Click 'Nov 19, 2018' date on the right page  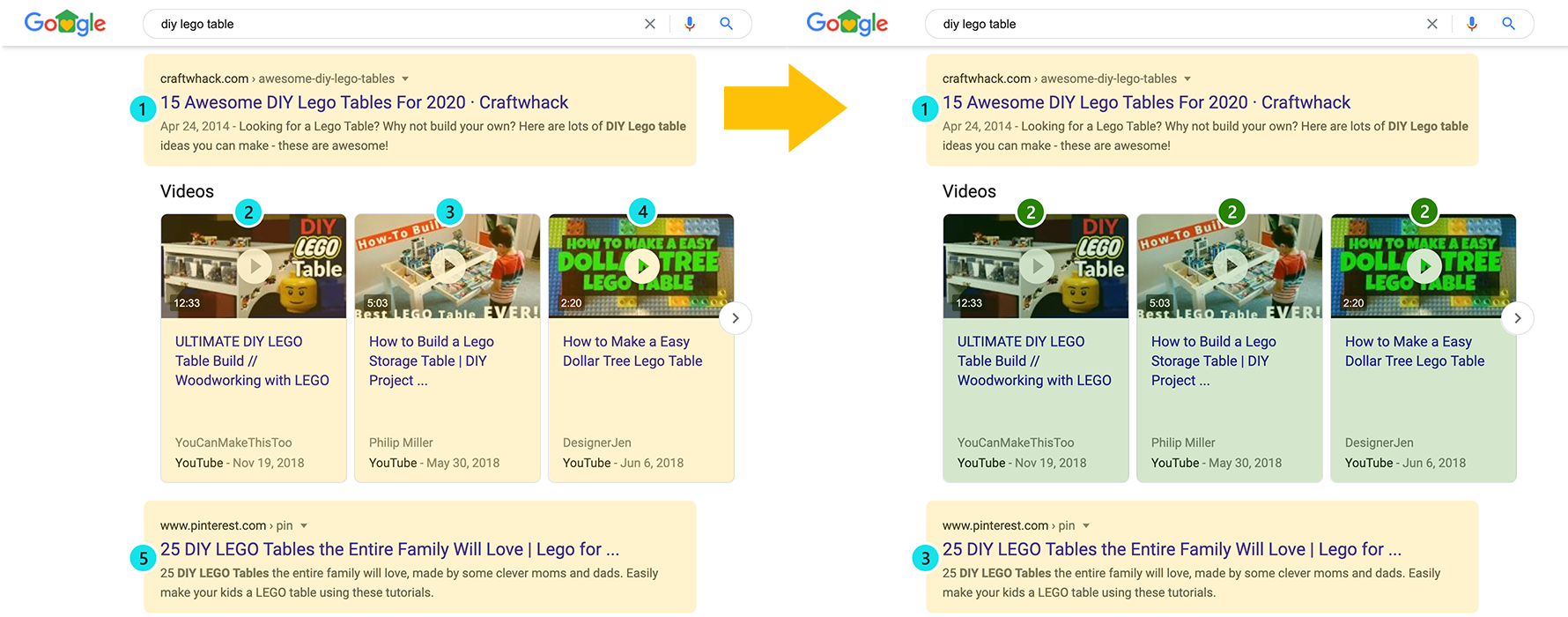[1051, 463]
